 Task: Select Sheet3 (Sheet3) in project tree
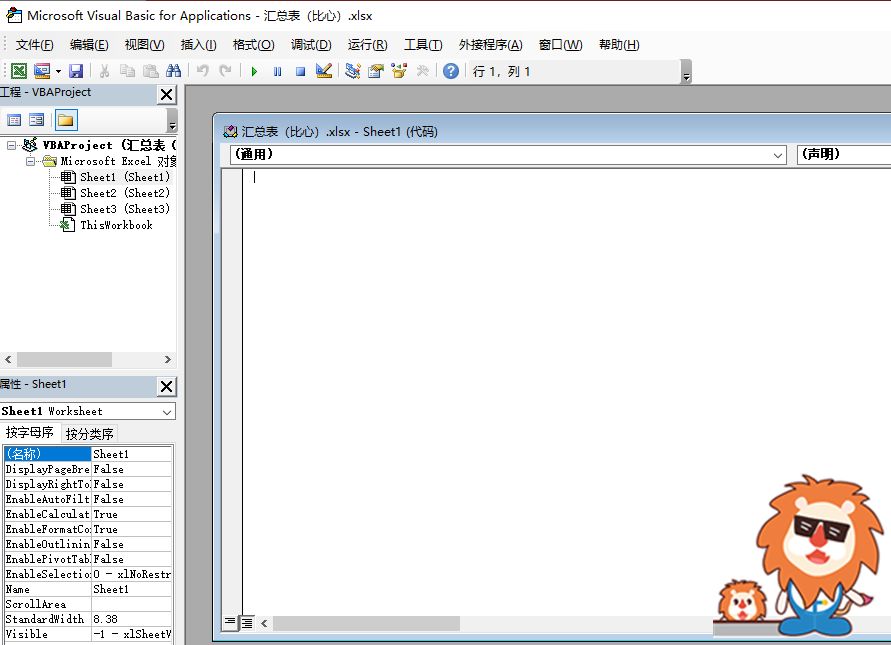pyautogui.click(x=124, y=209)
